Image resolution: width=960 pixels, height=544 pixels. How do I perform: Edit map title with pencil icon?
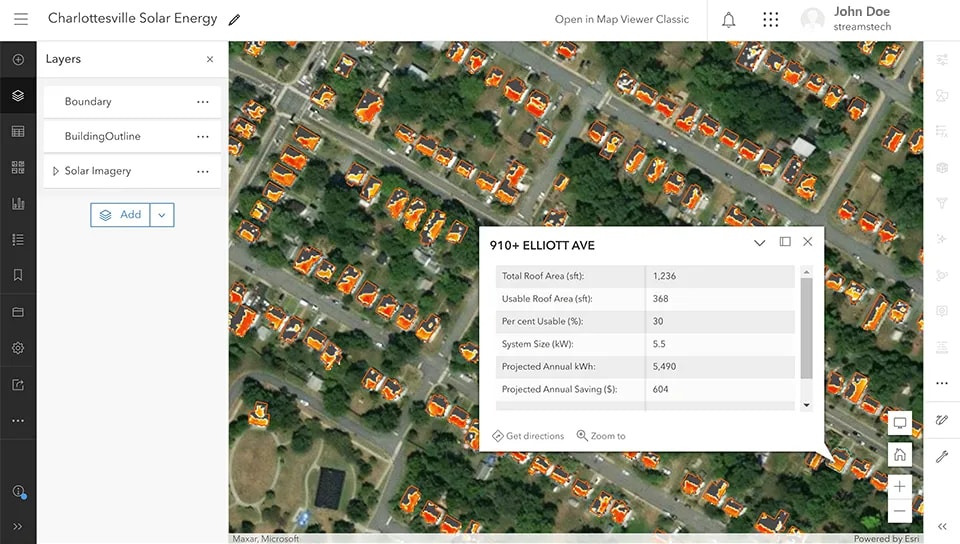click(234, 20)
